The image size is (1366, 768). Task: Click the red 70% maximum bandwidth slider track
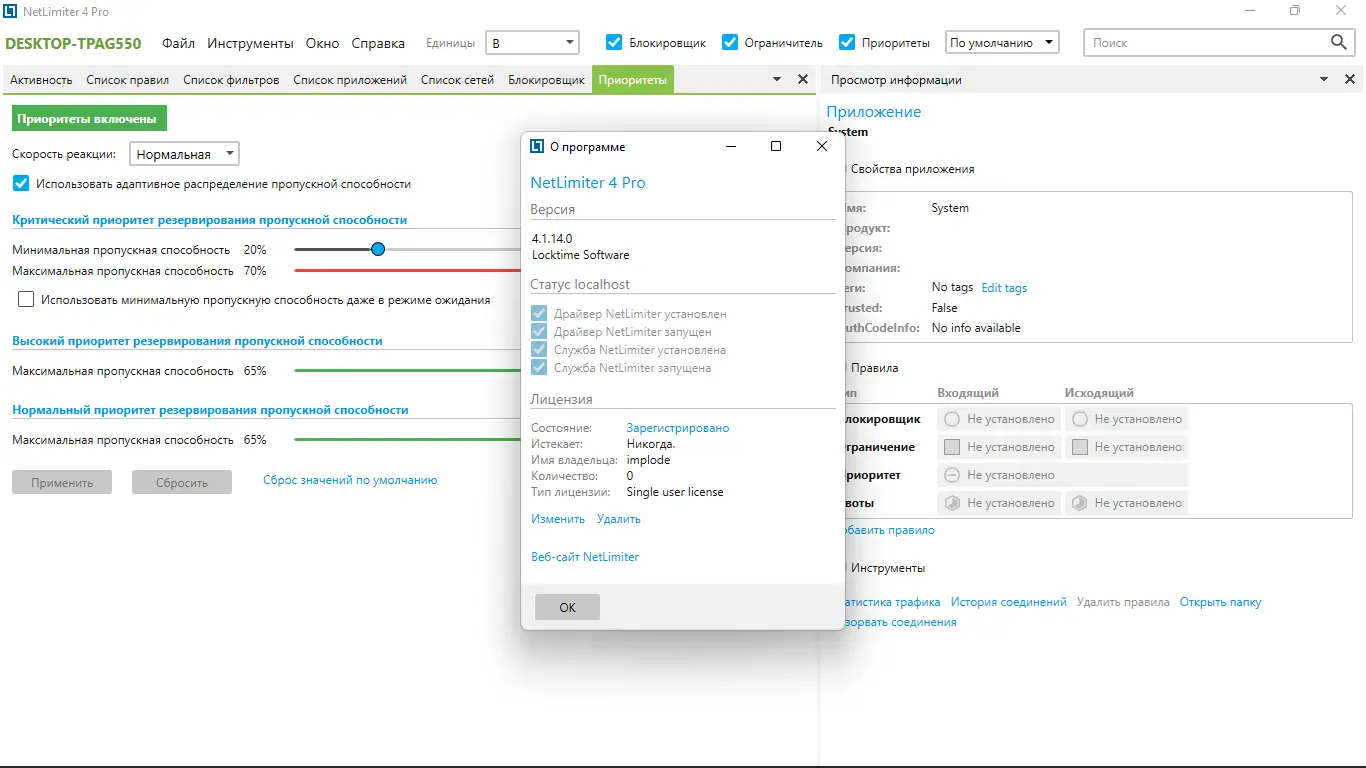(x=408, y=270)
